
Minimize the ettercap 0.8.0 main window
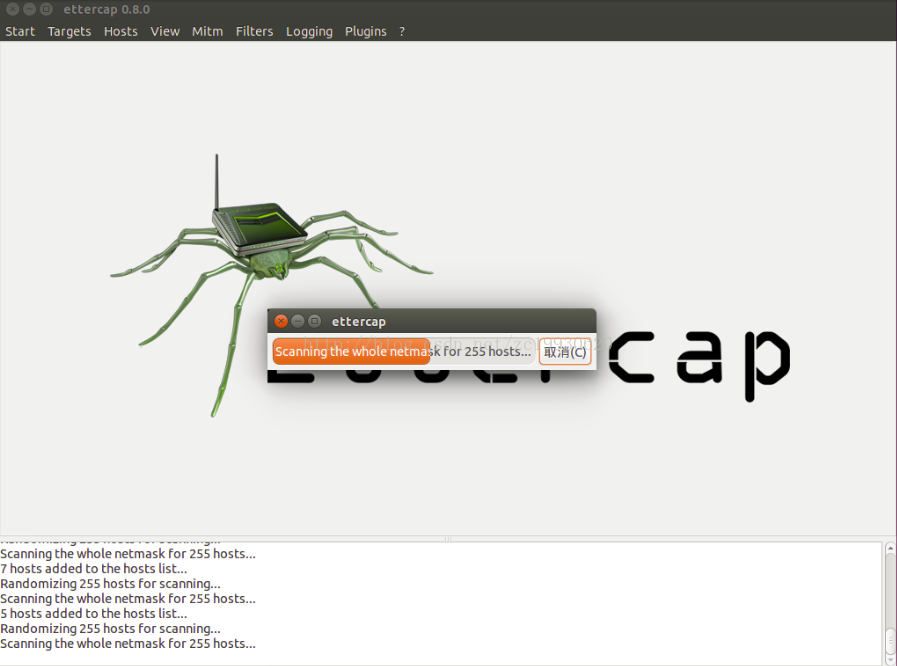coord(30,9)
